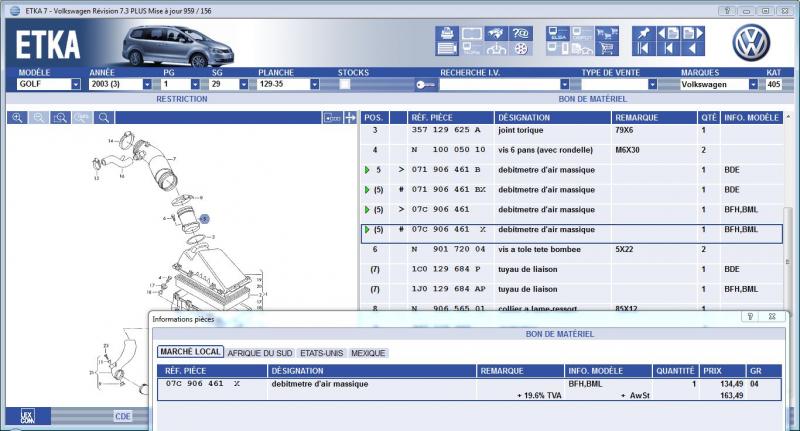Click position 5 callout in the illustration

[x=204, y=219]
